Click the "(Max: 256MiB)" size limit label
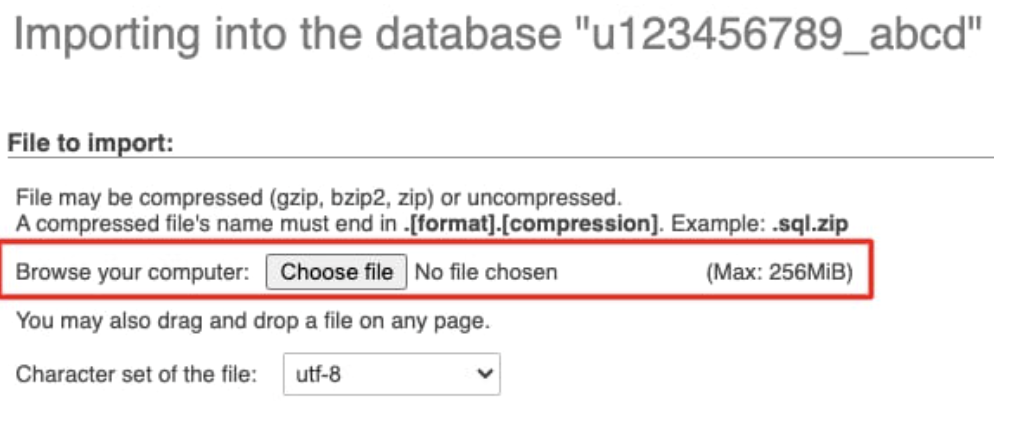Viewport: 1010px width, 434px height. coord(779,272)
